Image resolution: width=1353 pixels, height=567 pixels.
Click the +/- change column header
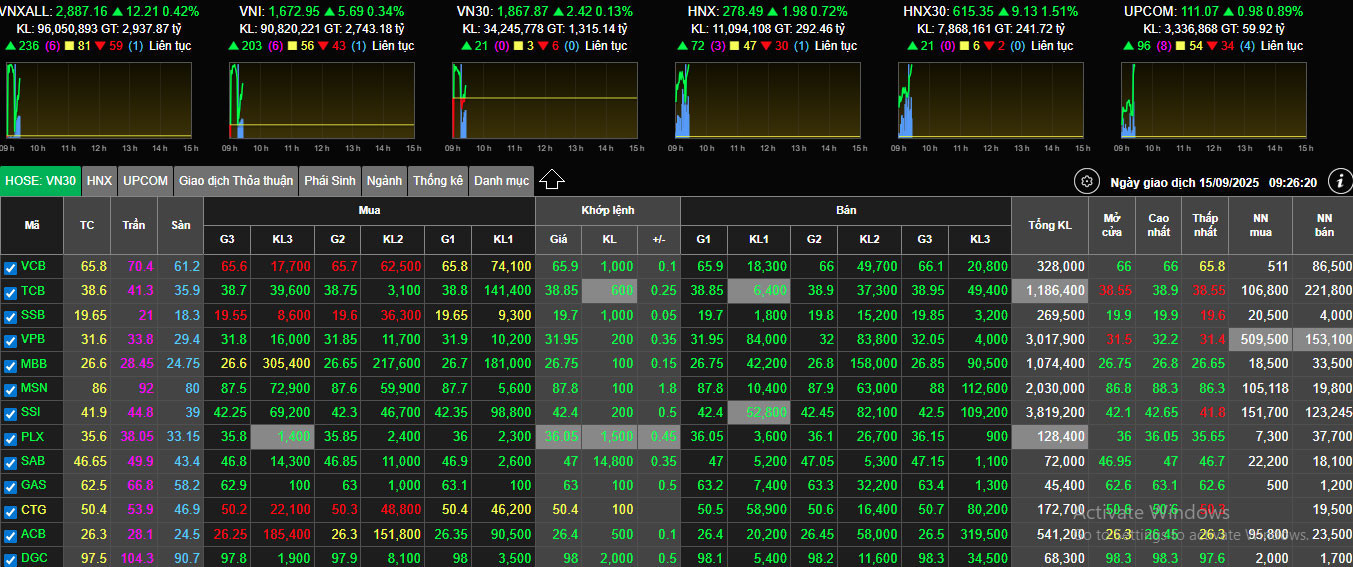(x=658, y=240)
